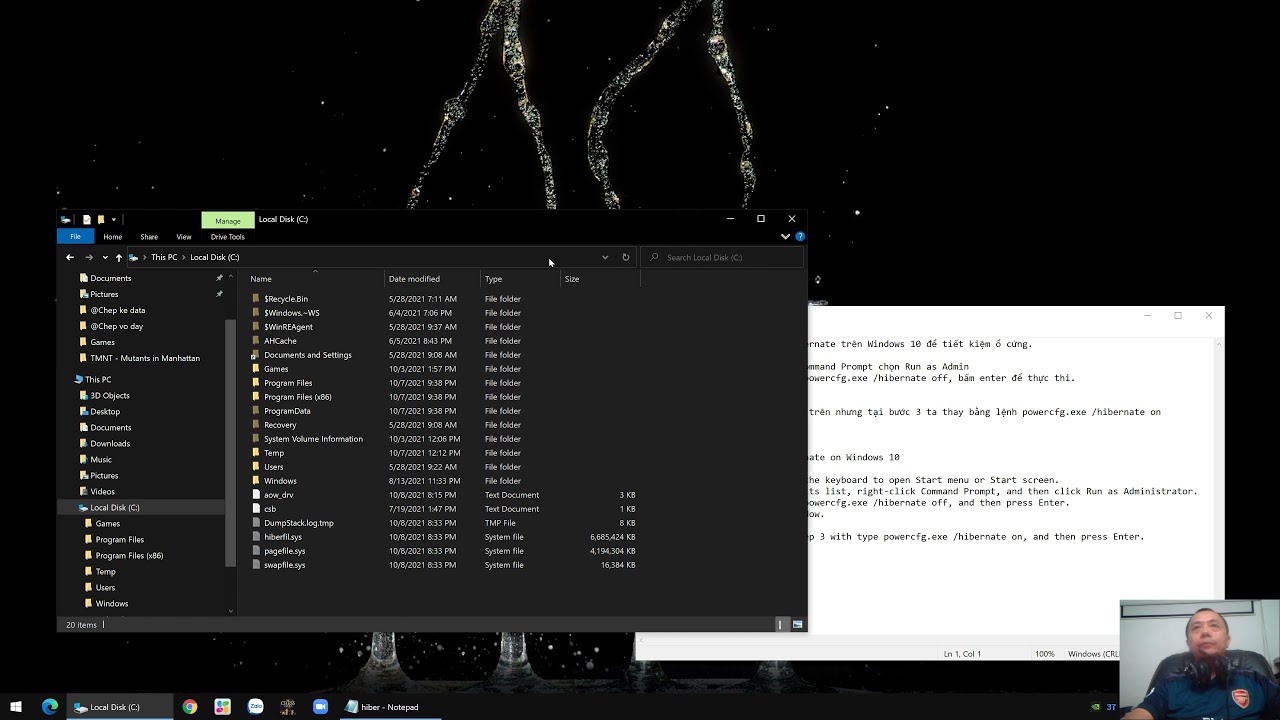Open the Drive Tools ribbon tab
The height and width of the screenshot is (720, 1280).
point(227,237)
